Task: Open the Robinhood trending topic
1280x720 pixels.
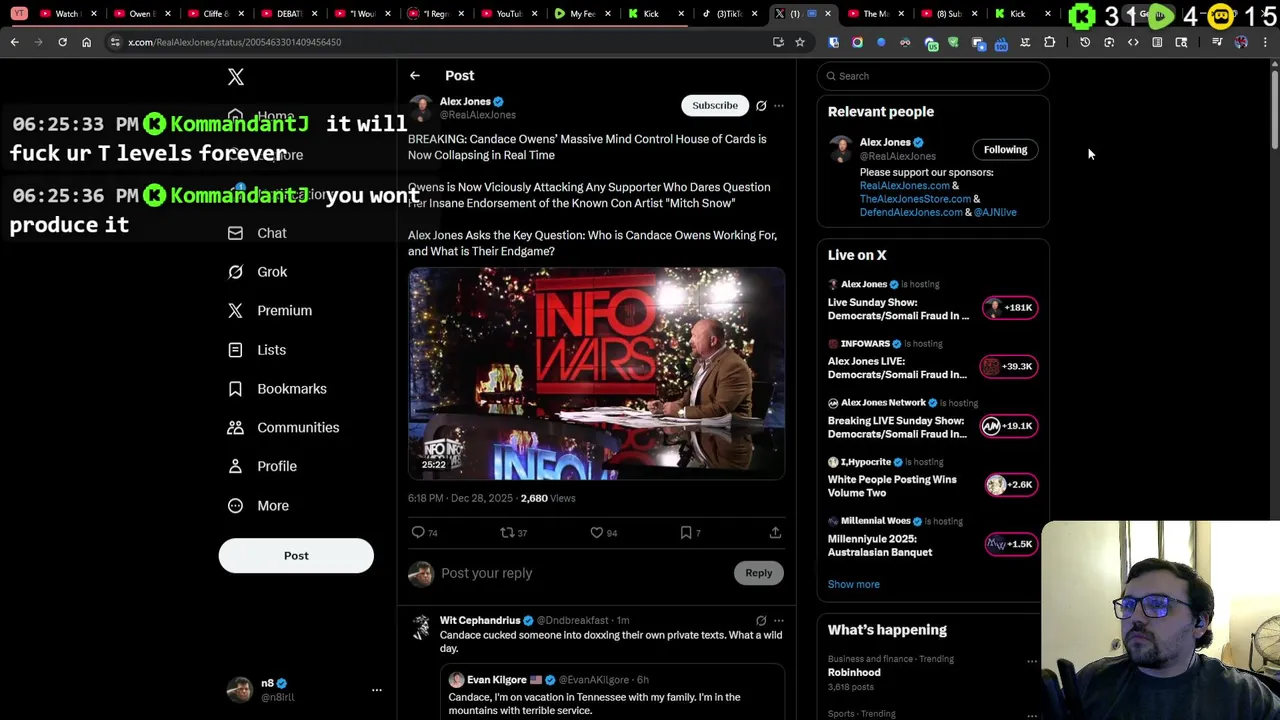Action: click(x=854, y=673)
